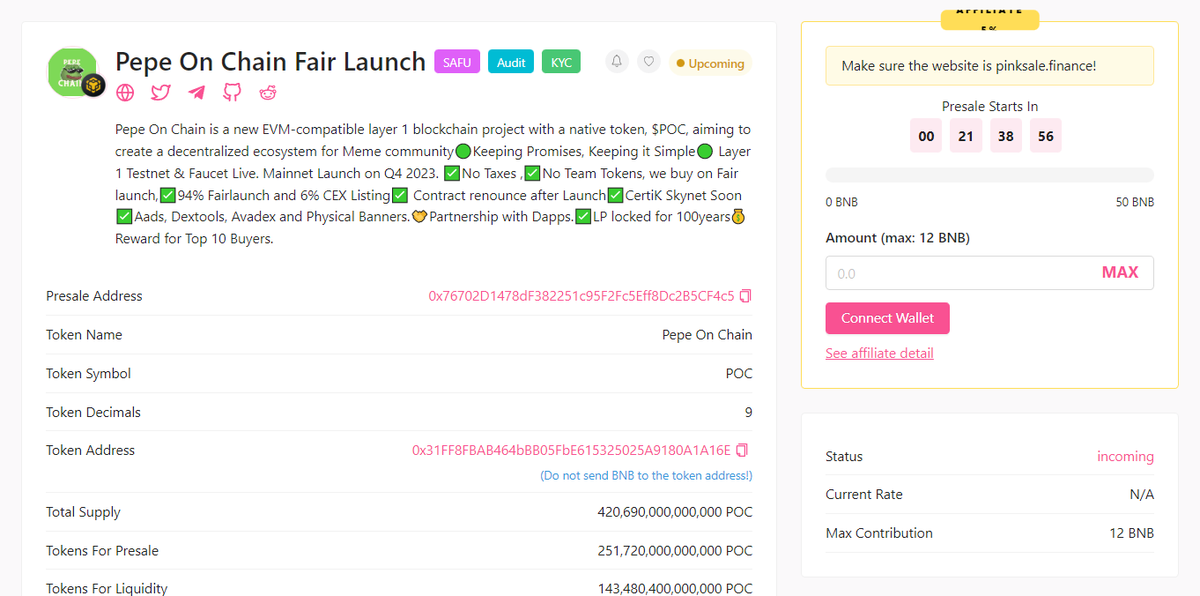Screen dimensions: 1200x596
Task: Click the 50 BNB progress limit label
Action: 1134,202
